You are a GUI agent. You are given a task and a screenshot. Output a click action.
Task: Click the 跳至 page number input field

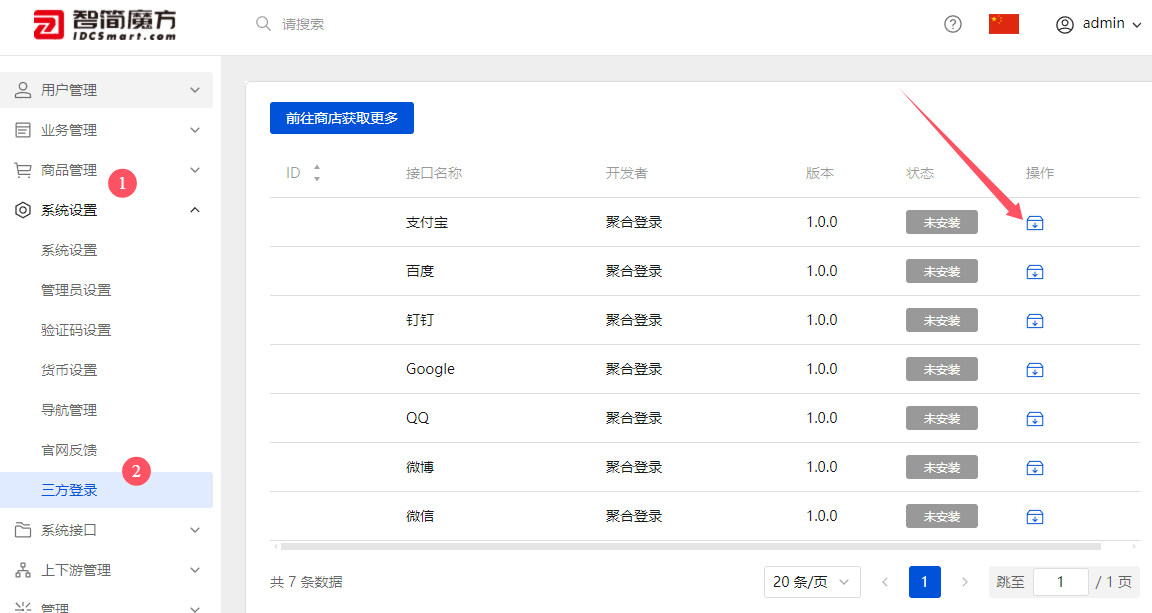1060,581
